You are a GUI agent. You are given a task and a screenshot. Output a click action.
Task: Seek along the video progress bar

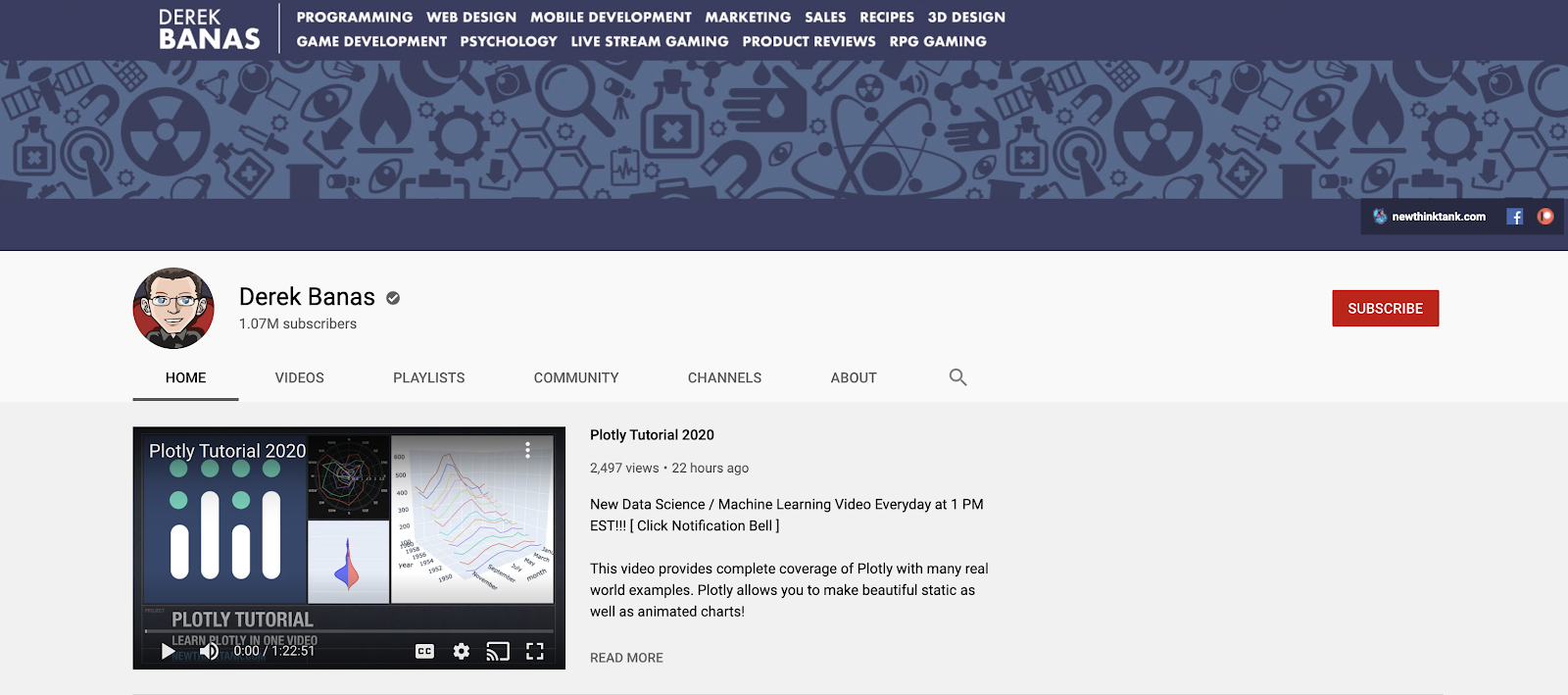(349, 631)
